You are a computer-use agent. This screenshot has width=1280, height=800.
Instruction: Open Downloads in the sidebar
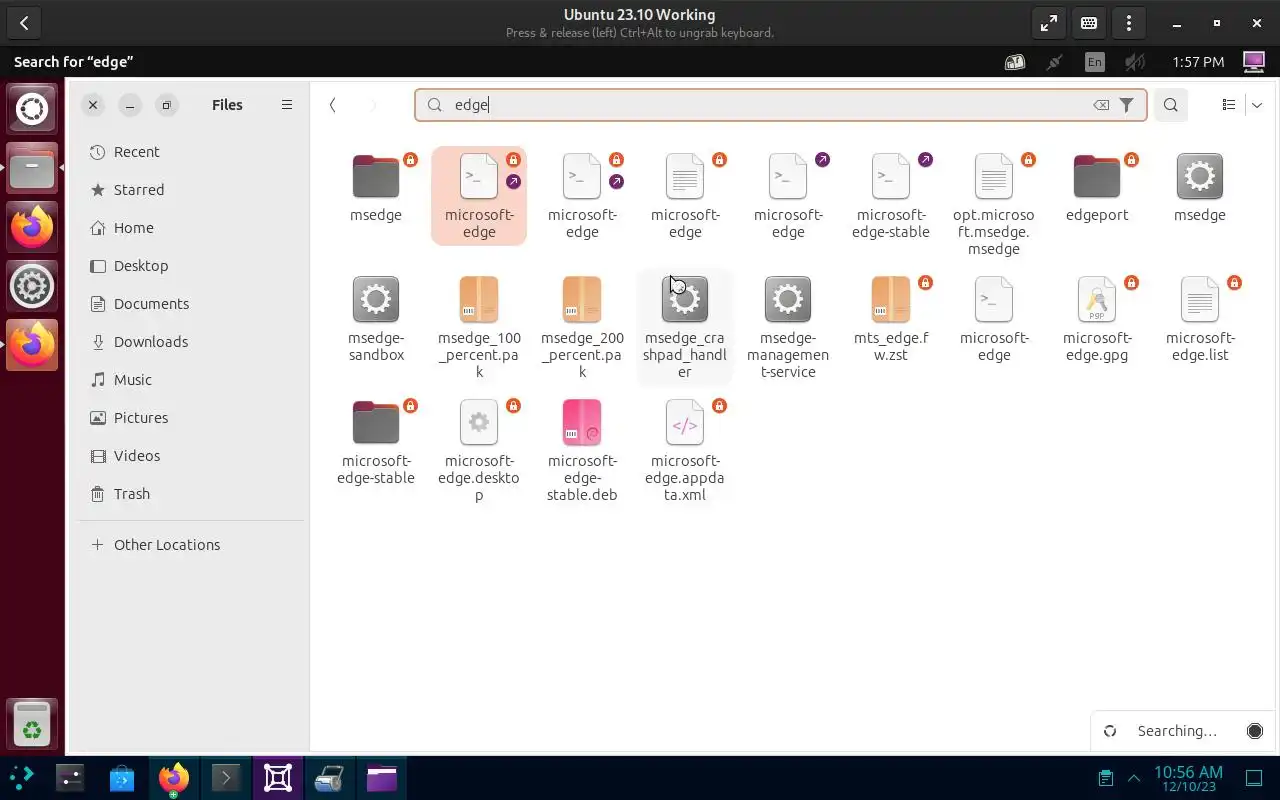coord(192,342)
